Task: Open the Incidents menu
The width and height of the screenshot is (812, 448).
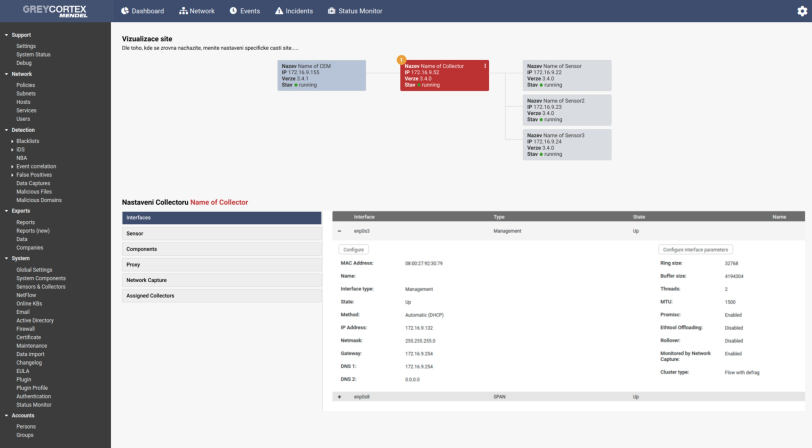Action: pos(294,11)
